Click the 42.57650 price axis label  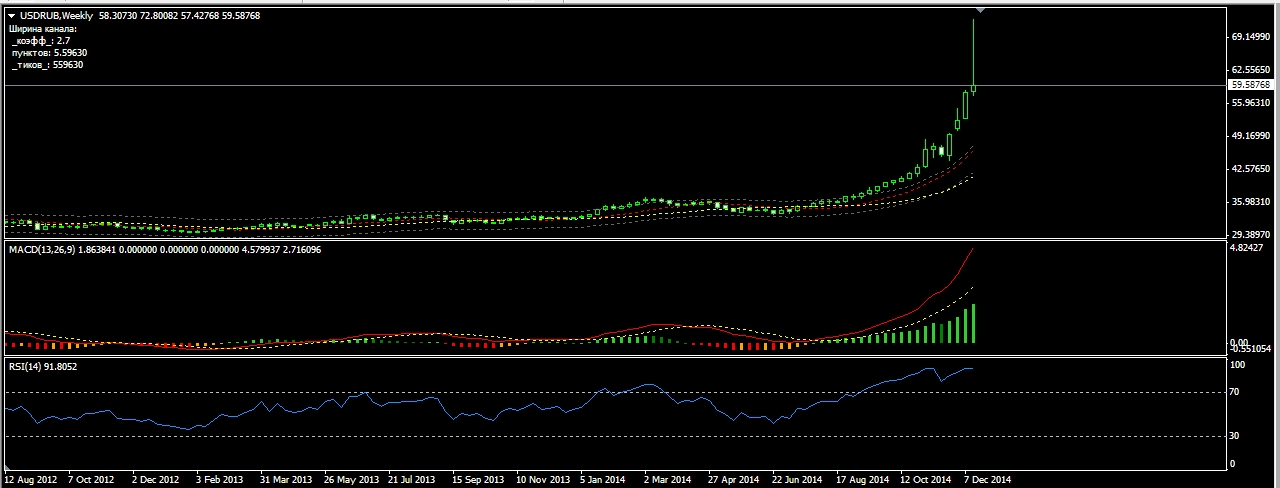point(1251,168)
